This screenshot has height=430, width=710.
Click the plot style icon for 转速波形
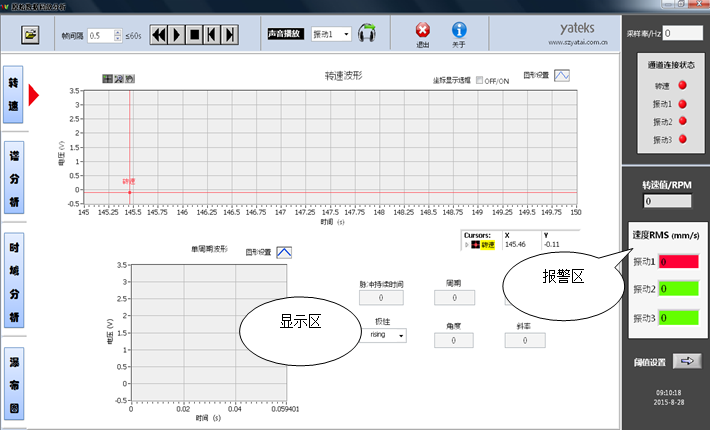[562, 75]
